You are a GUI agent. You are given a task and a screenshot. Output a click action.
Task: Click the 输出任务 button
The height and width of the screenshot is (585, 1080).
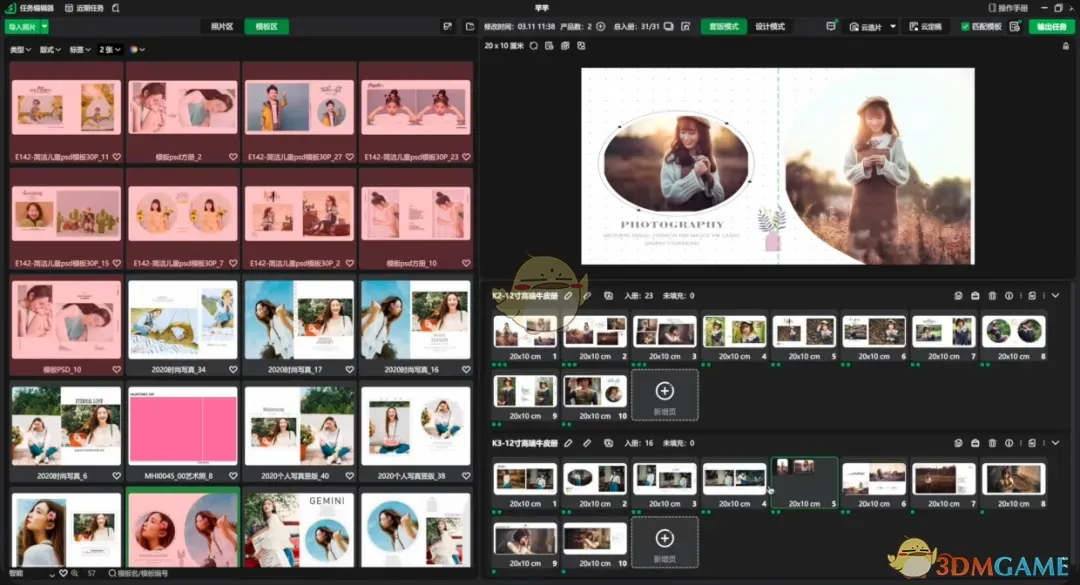1052,27
